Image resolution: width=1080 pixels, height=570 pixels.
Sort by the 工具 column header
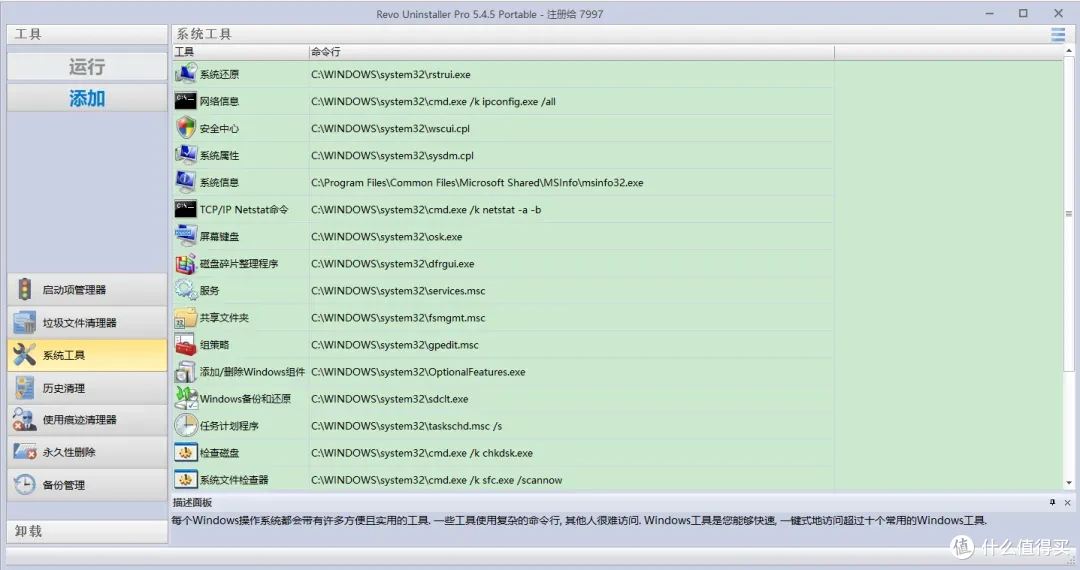(x=240, y=52)
